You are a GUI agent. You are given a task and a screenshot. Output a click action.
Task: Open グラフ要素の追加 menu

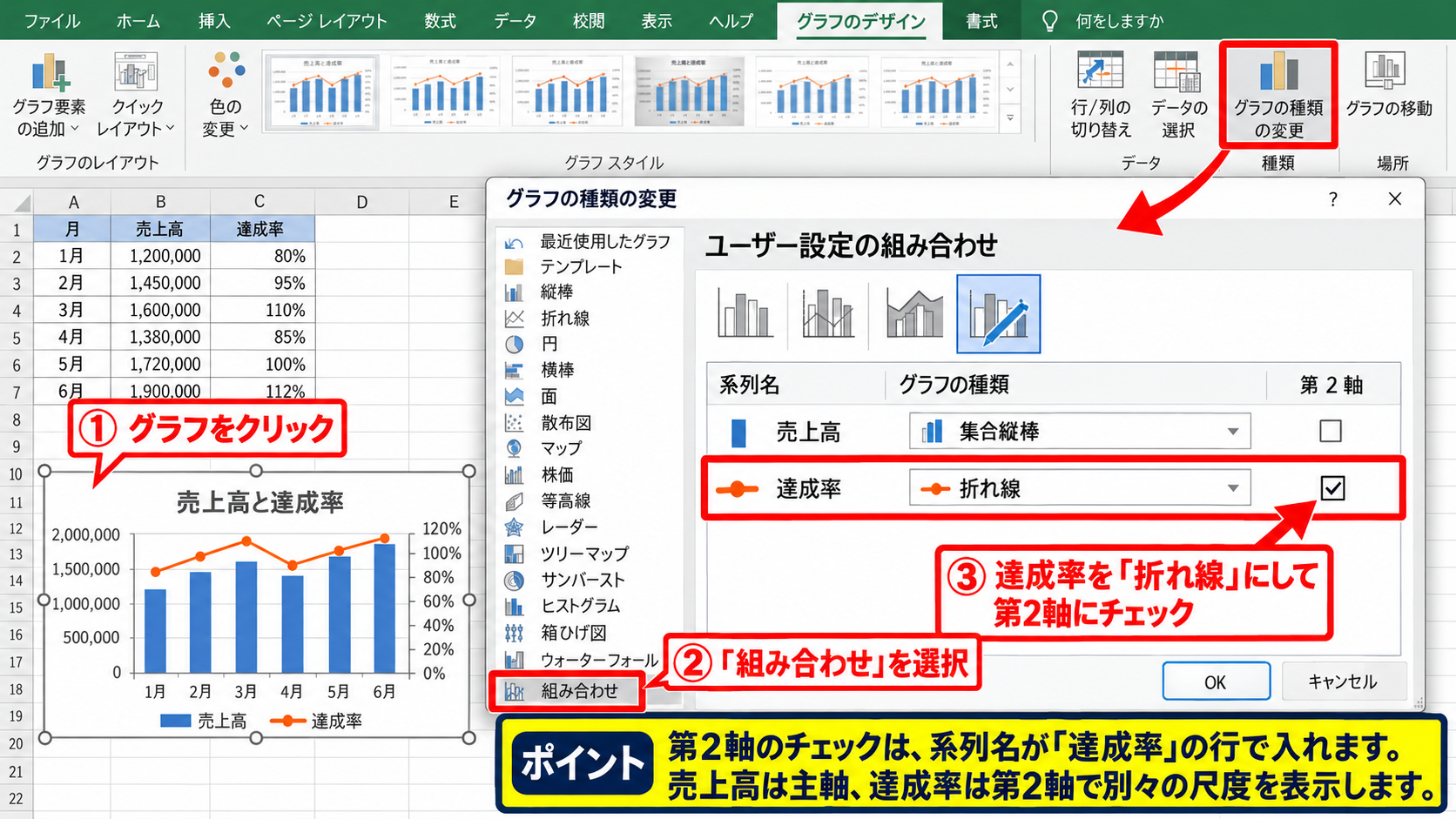(x=50, y=96)
